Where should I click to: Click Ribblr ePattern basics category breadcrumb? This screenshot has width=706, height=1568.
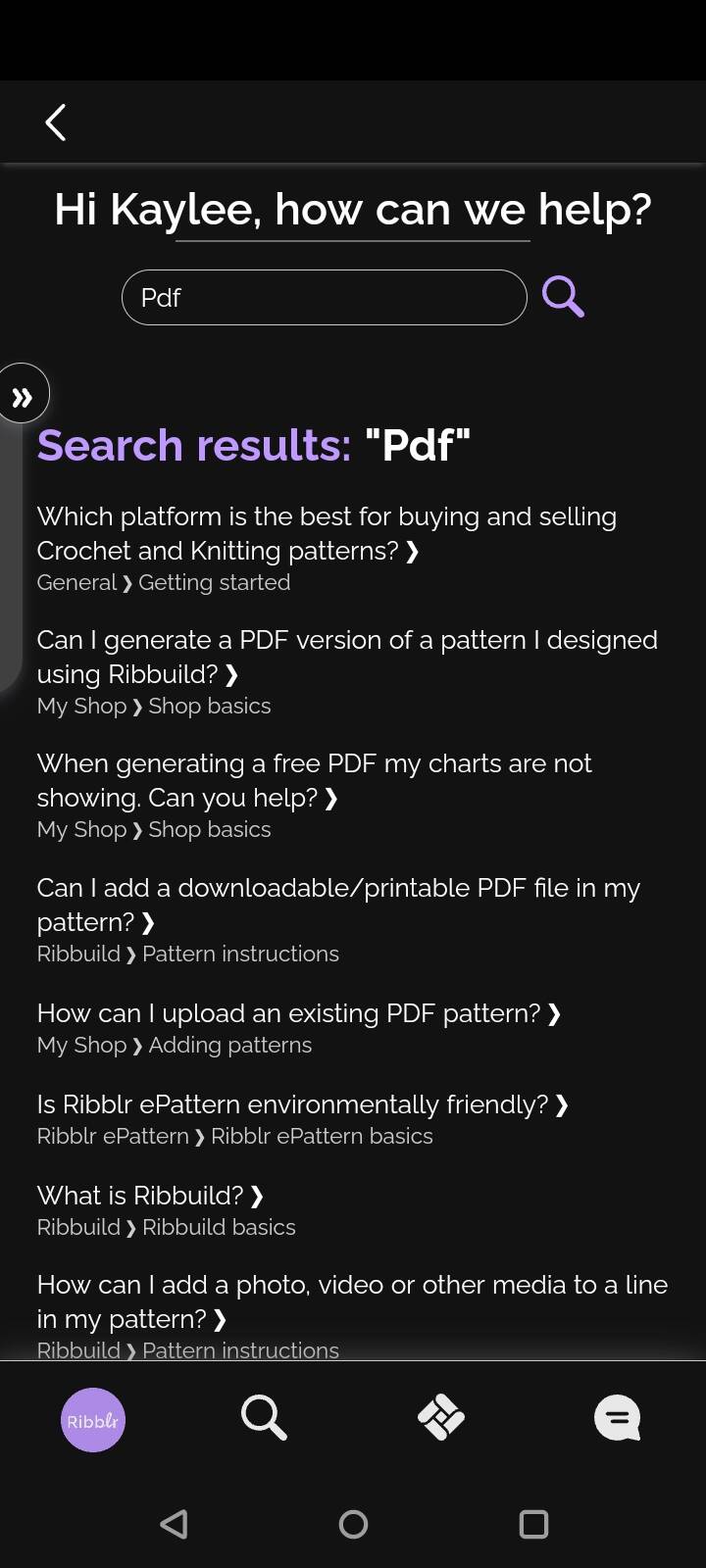pyautogui.click(x=322, y=1137)
